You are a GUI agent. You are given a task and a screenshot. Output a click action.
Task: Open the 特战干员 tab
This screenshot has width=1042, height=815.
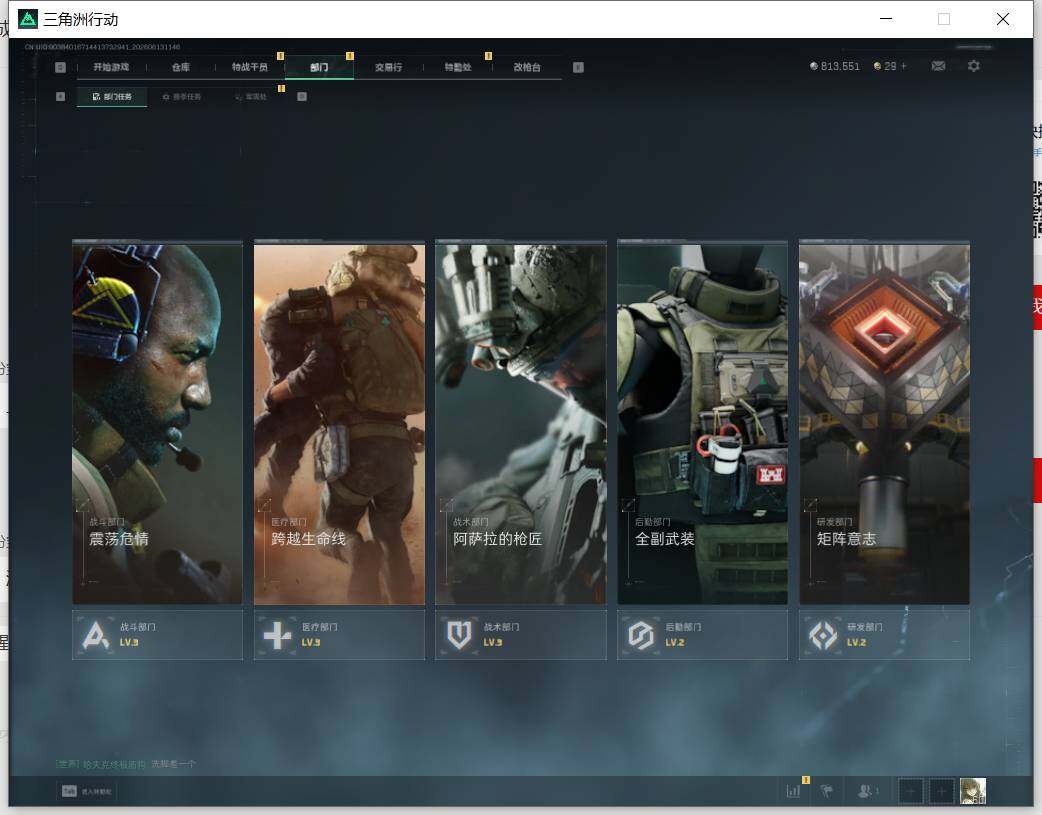[250, 67]
